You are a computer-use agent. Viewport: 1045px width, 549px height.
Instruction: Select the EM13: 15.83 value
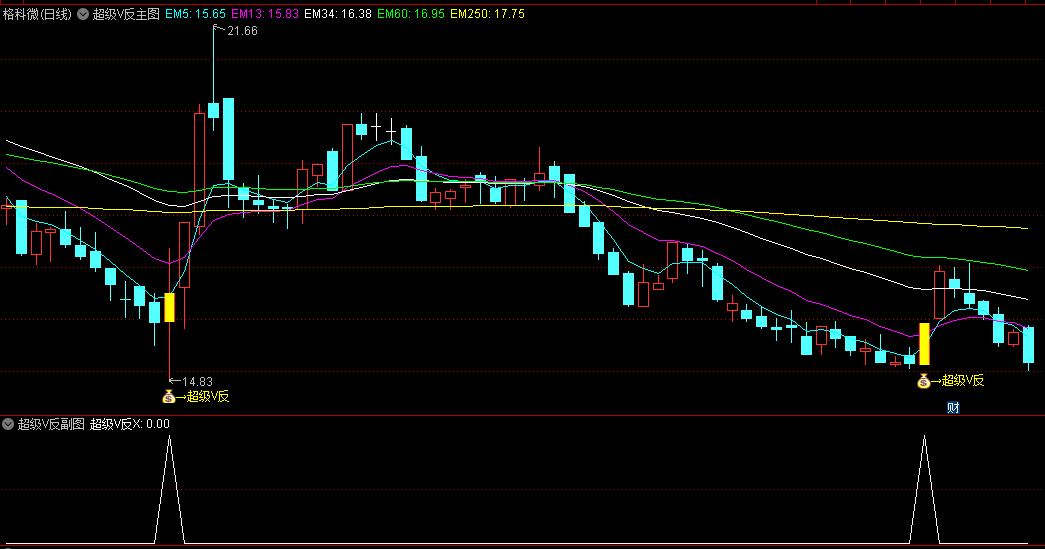265,14
